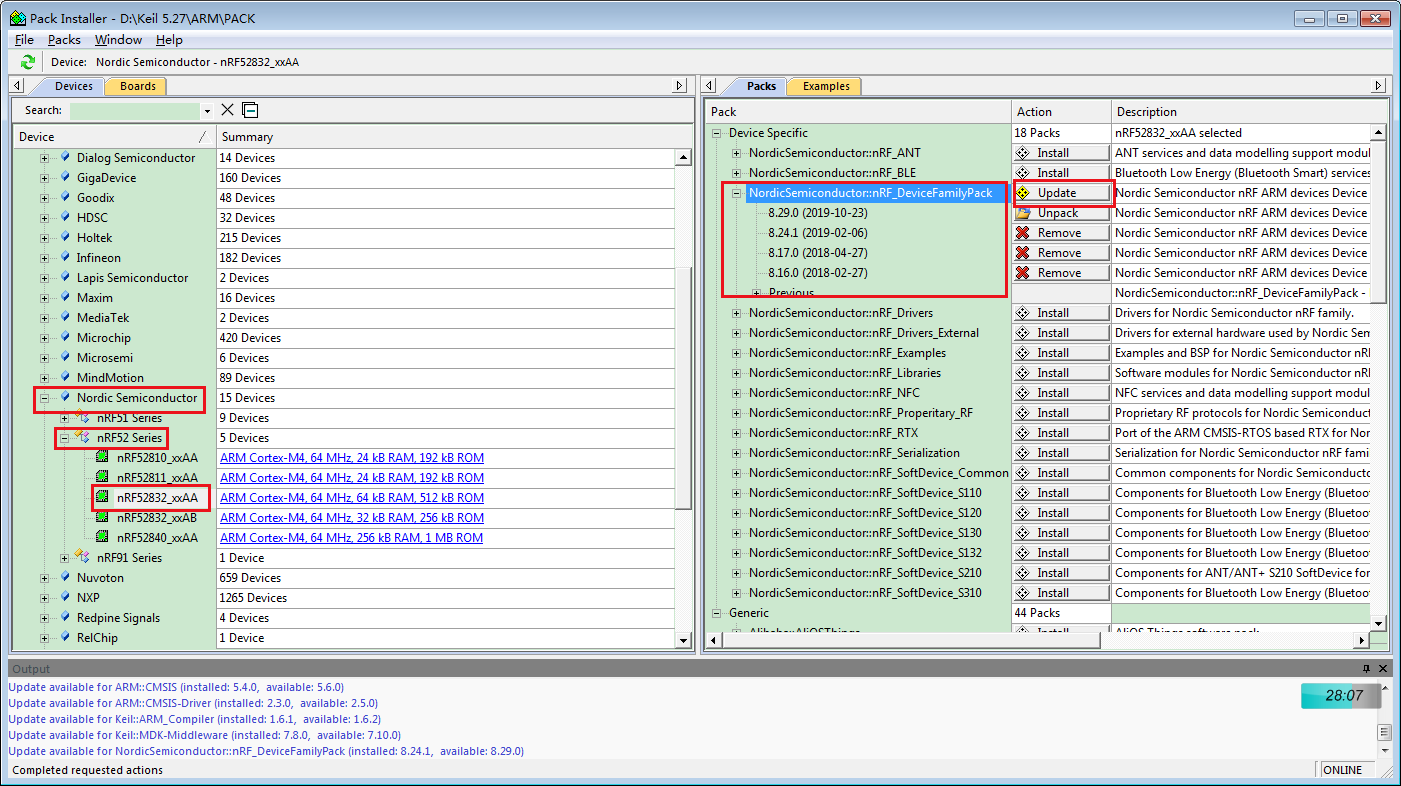Open the nRF52832_xxAB 32 kB RAM link
The image size is (1401, 786).
point(351,518)
